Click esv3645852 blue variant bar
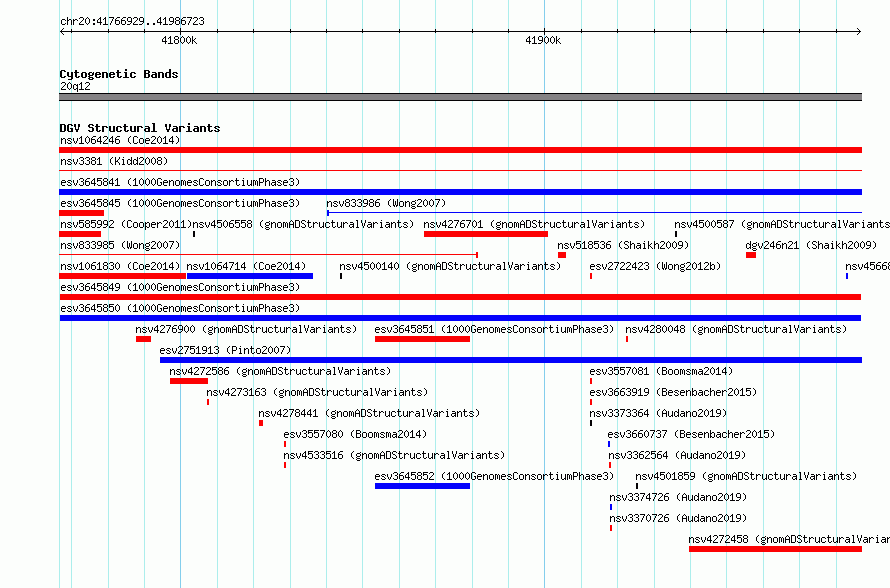 coord(422,486)
